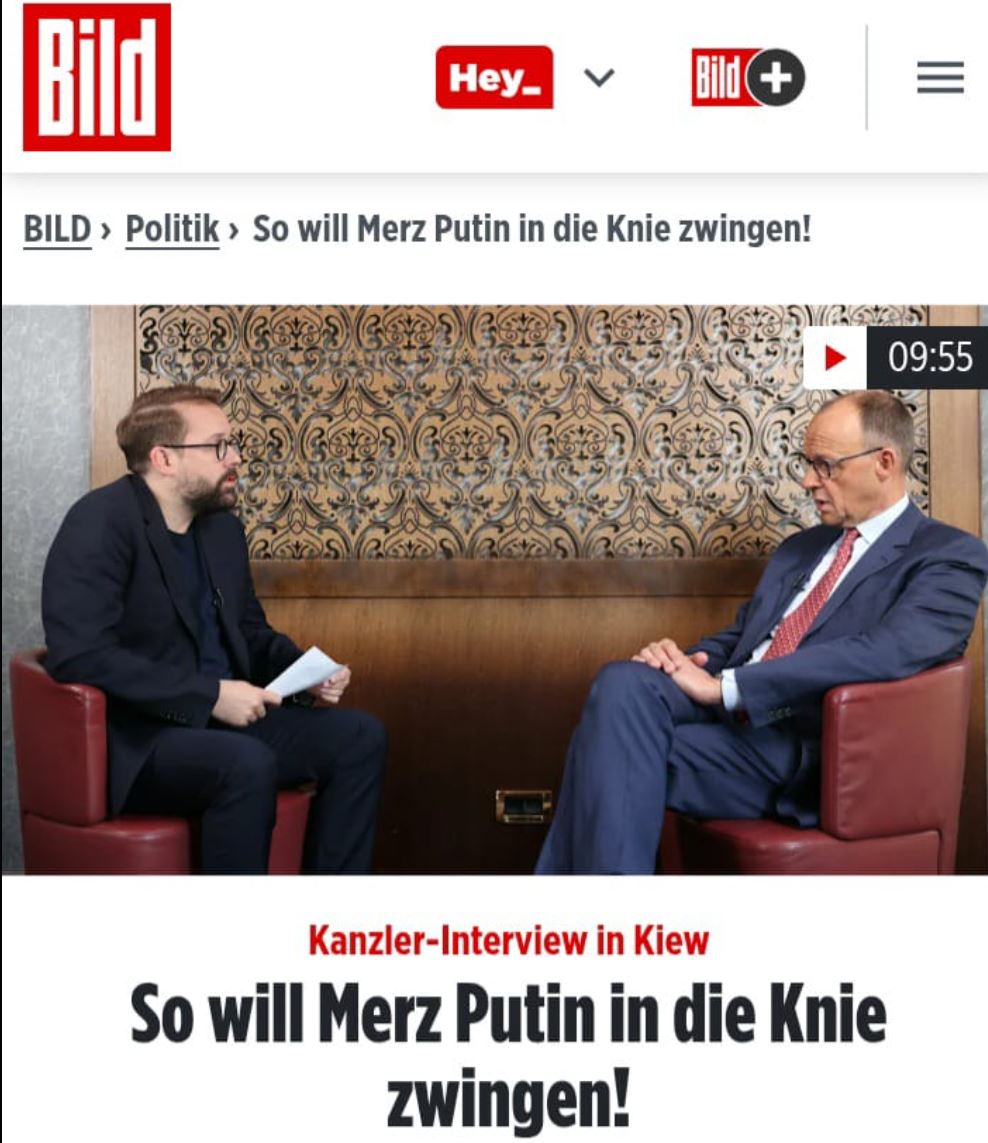Click the breadcrumb arrow after BILD
This screenshot has width=988, height=1143.
click(x=107, y=230)
